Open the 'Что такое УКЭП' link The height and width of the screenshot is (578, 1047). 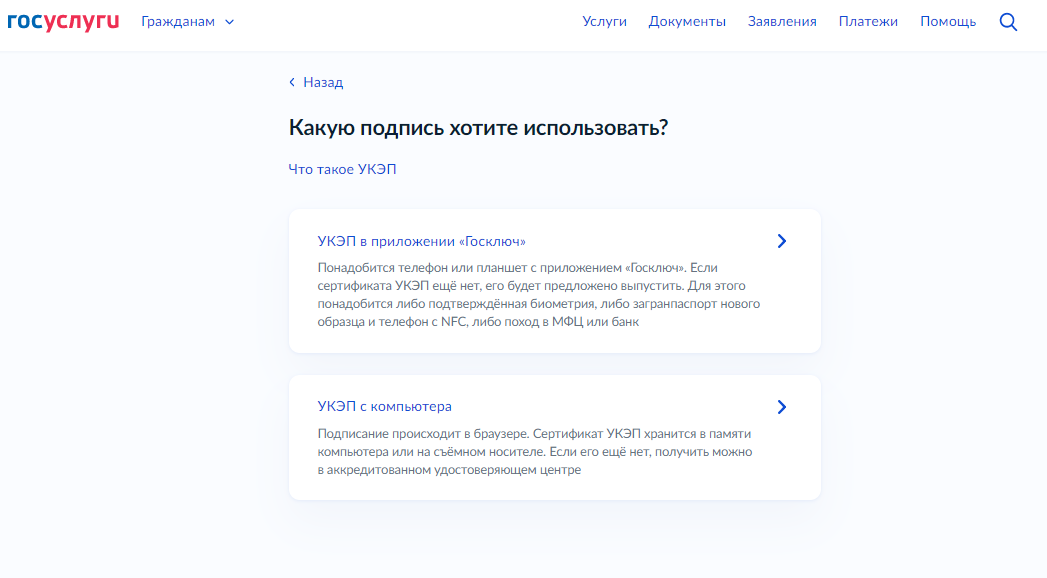click(x=342, y=170)
